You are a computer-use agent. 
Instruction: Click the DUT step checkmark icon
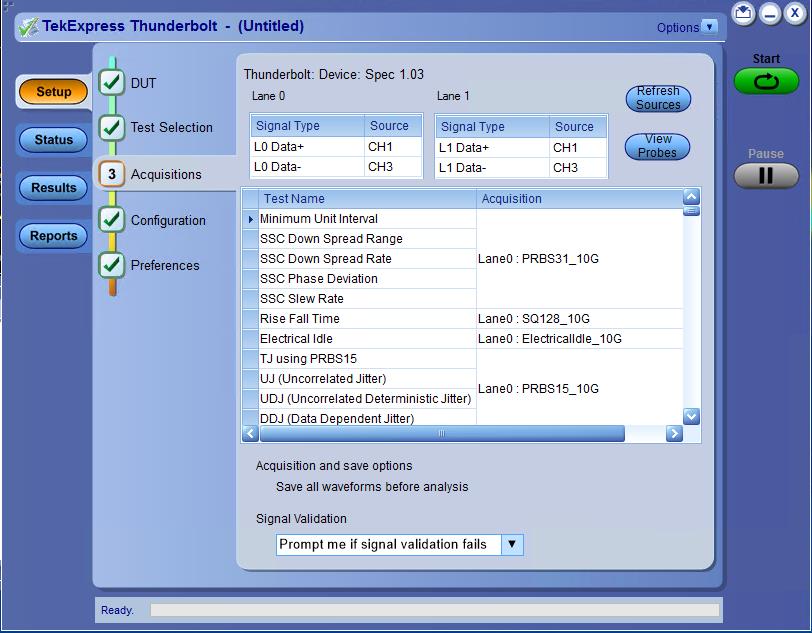[112, 83]
